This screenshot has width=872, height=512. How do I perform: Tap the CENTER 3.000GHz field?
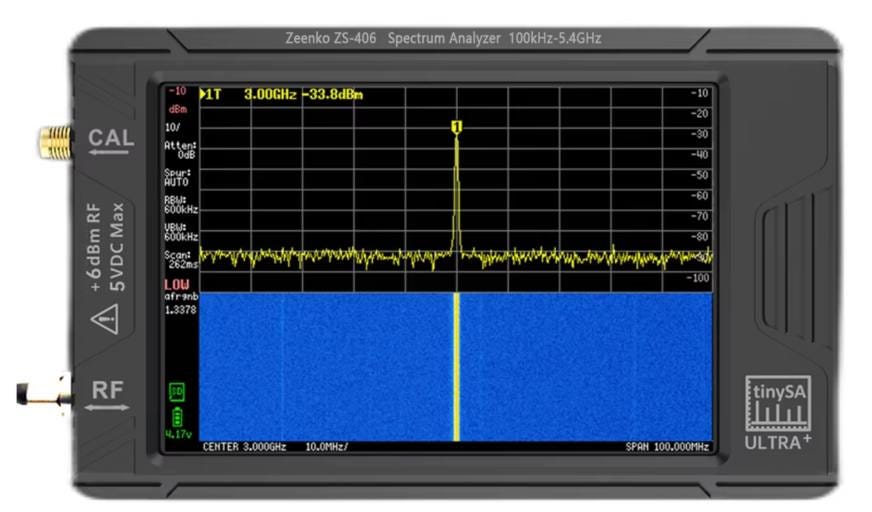point(244,447)
